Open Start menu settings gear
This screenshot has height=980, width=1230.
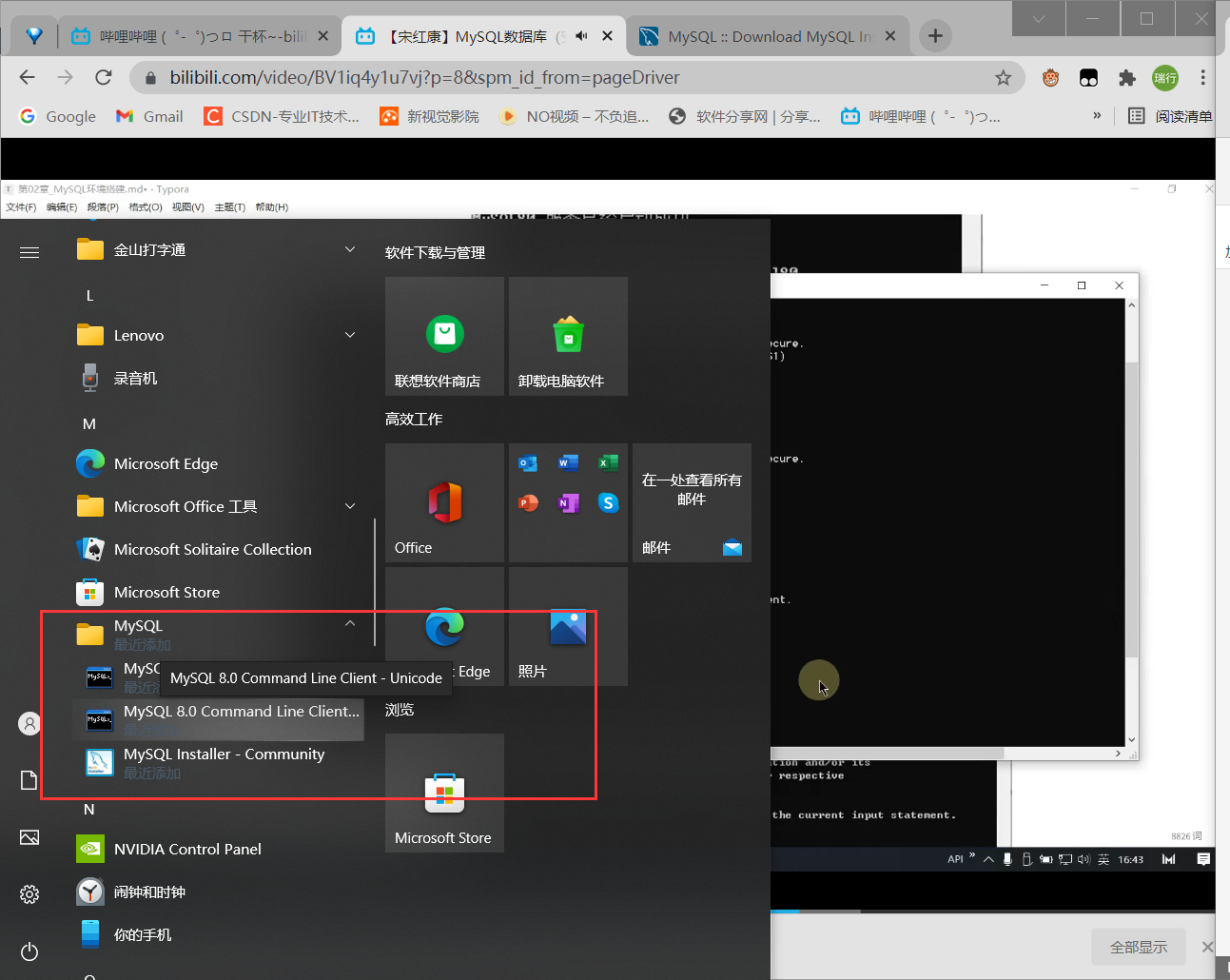click(29, 894)
